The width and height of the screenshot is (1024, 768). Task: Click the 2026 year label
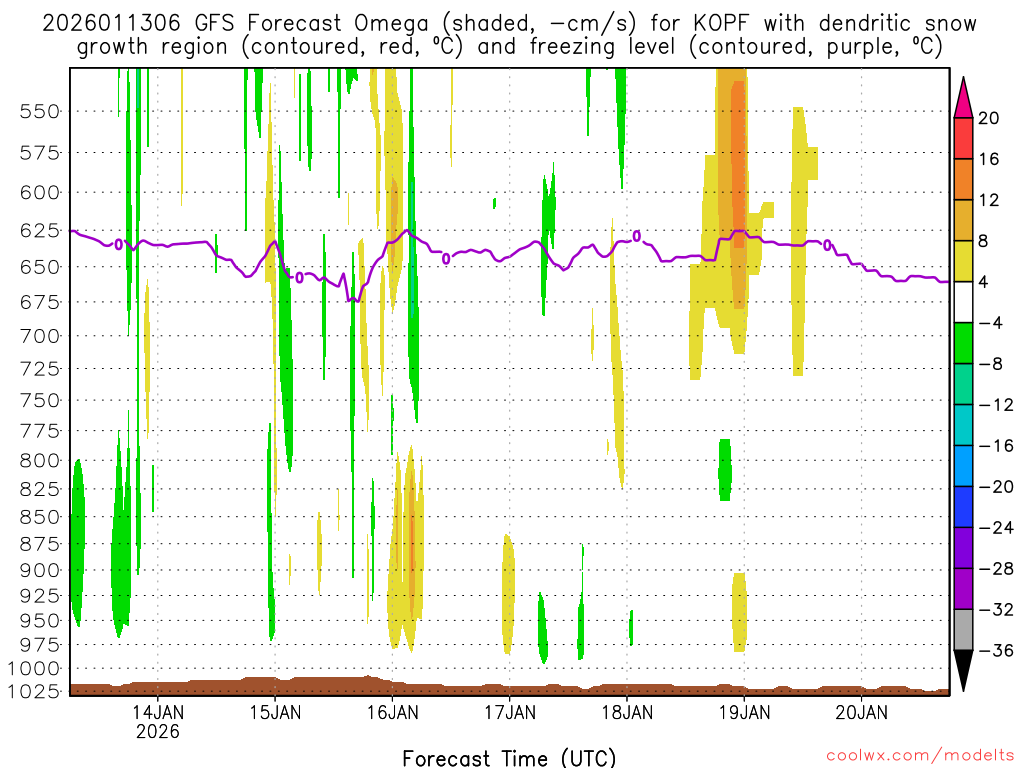[x=158, y=731]
